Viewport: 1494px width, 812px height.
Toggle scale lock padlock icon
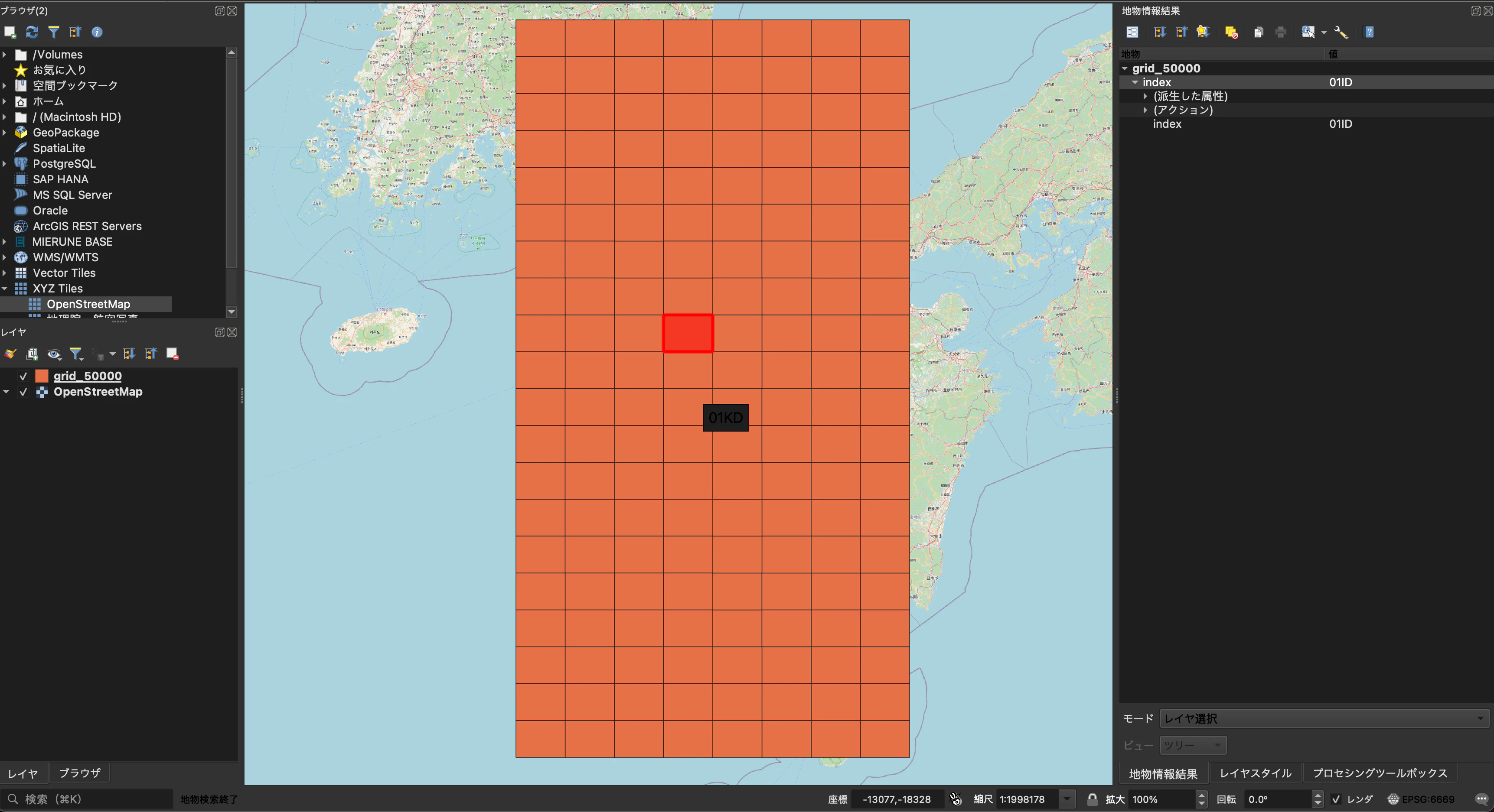click(1092, 799)
